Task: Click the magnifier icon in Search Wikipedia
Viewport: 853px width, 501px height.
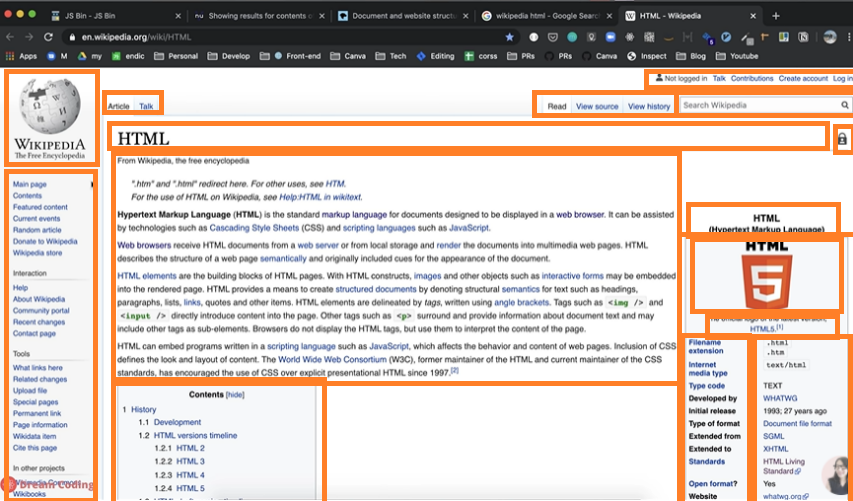Action: 844,105
